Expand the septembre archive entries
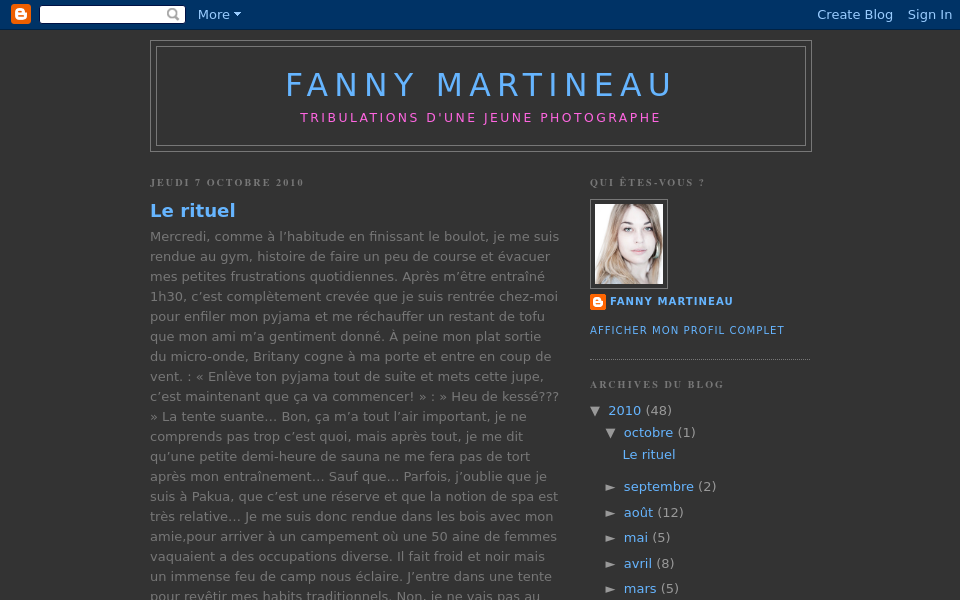This screenshot has width=960, height=600. 612,487
